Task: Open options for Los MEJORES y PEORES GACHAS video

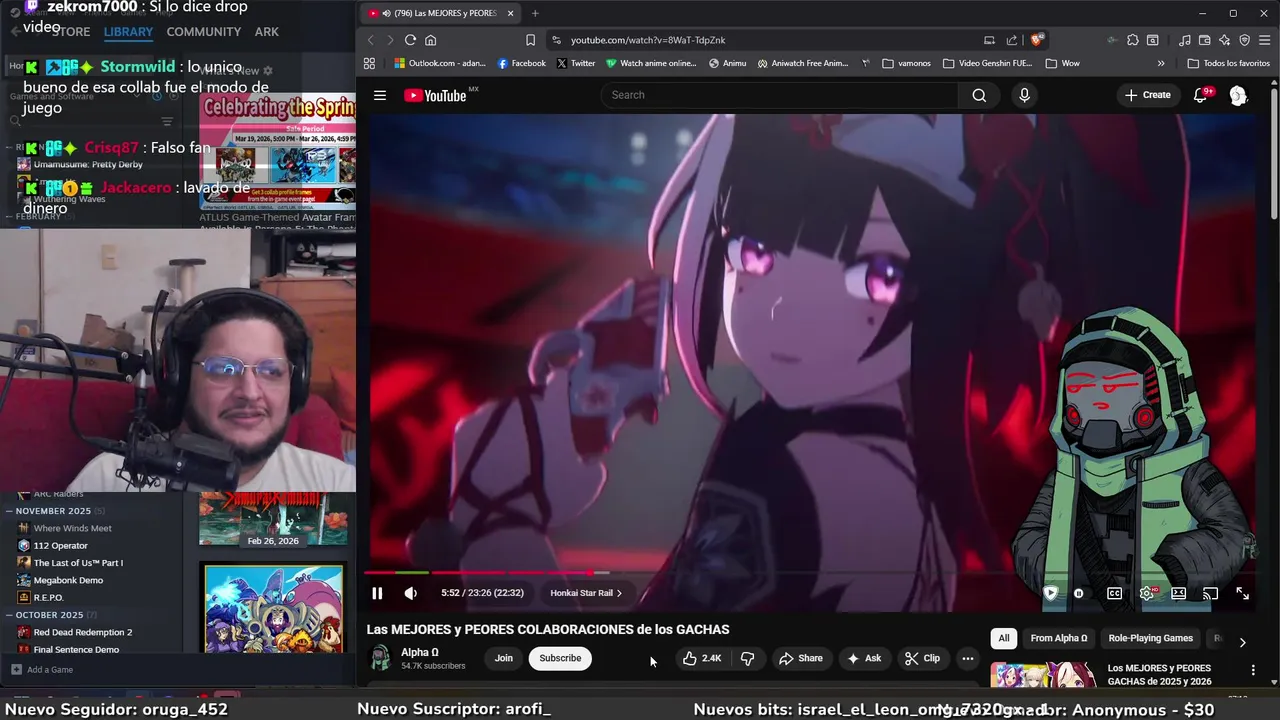Action: click(1253, 670)
